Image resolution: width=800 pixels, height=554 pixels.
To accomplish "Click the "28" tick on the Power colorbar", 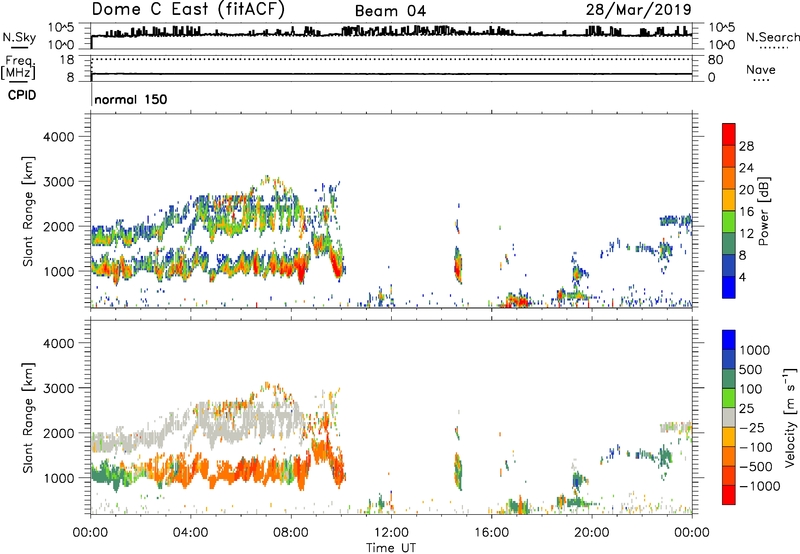I will [746, 146].
